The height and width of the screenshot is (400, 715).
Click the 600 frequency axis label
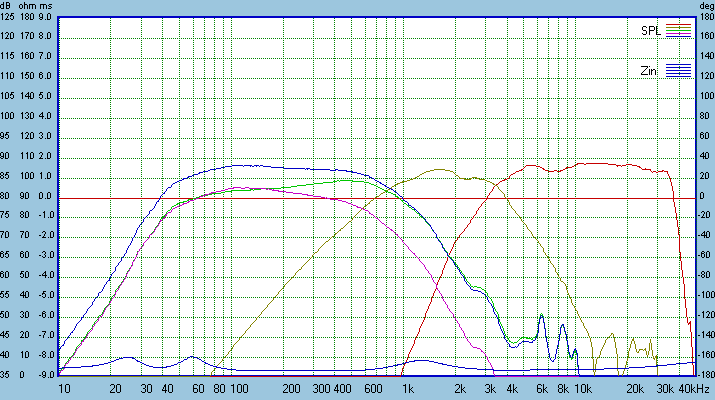tap(372, 388)
